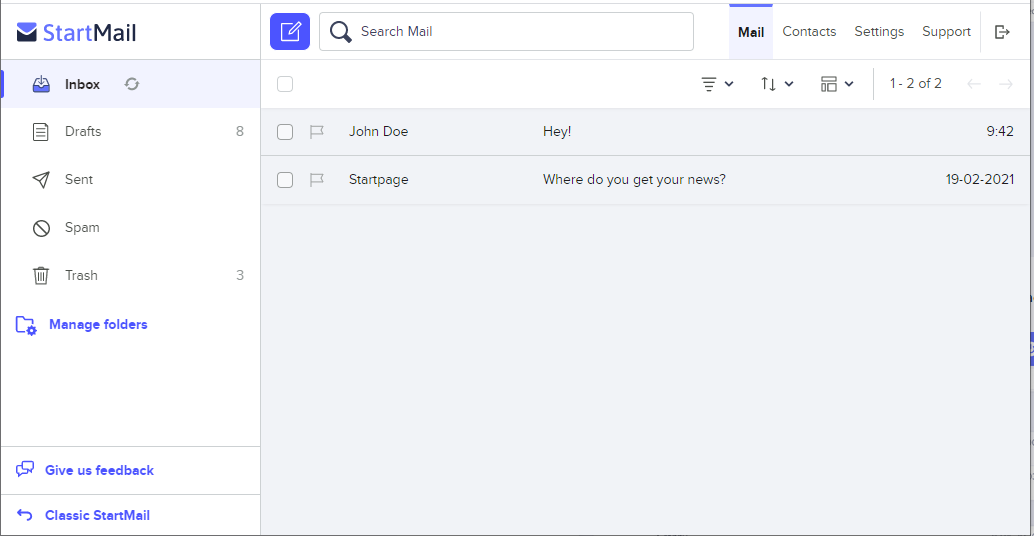Click the Sent paper plane icon

[41, 179]
